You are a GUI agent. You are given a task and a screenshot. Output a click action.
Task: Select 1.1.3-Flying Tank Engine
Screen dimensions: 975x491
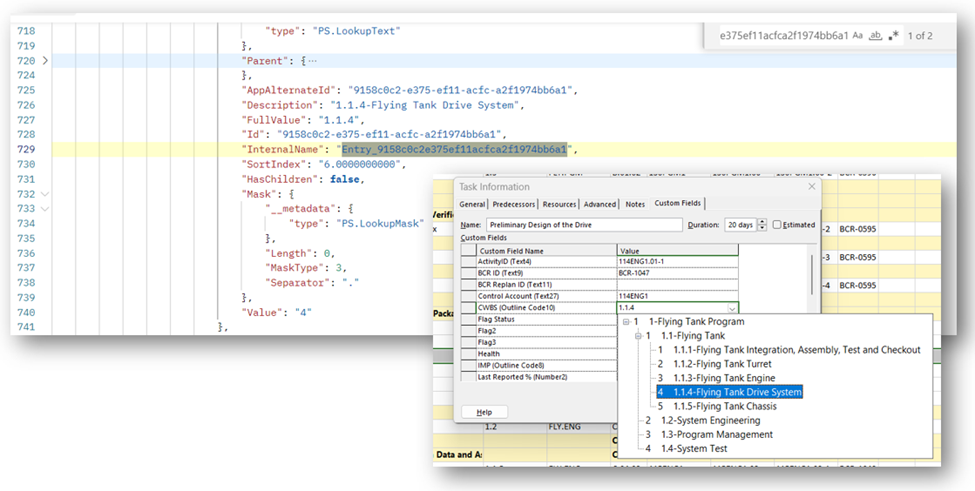pos(724,378)
